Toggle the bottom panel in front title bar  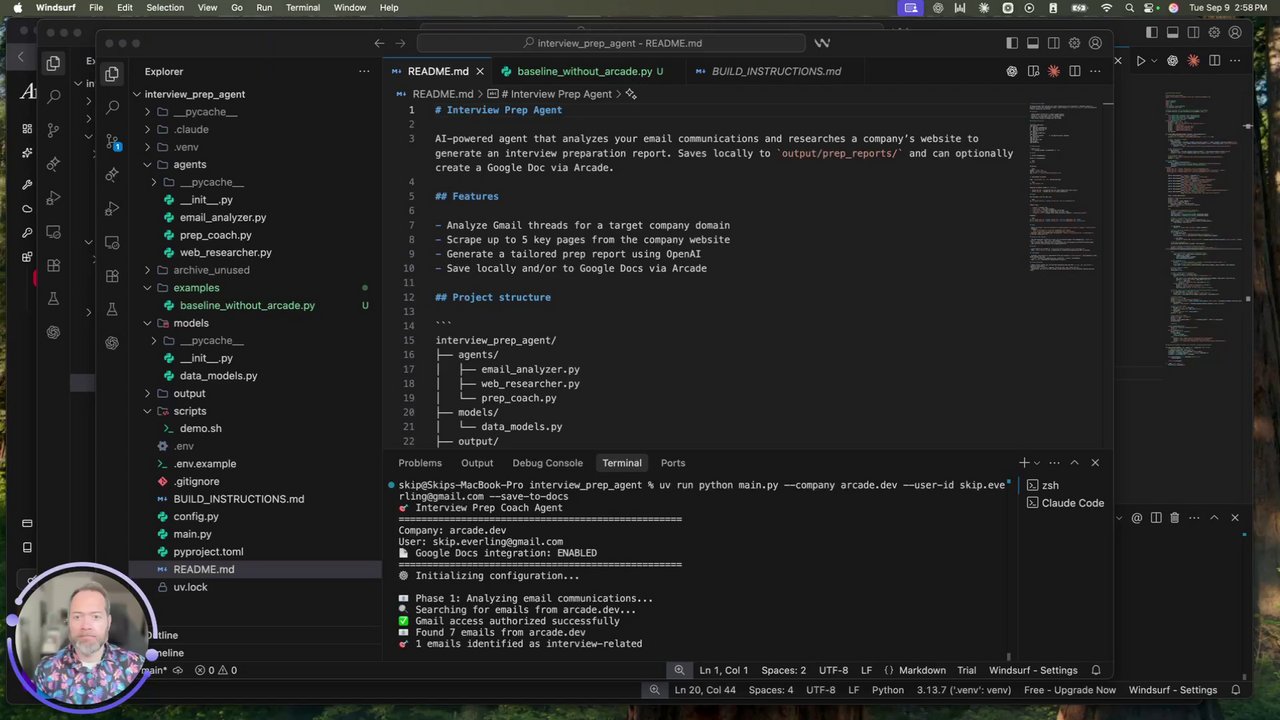click(1033, 43)
